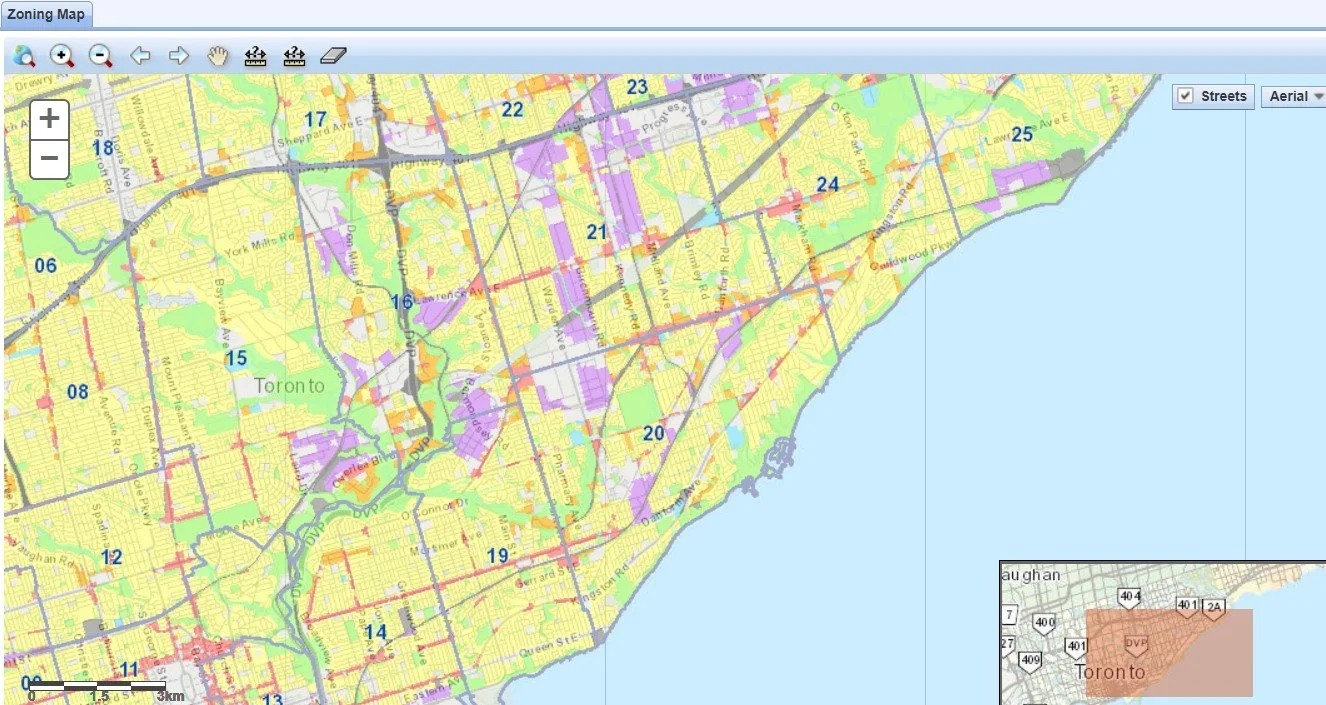Select the zoom out magnifier tool
1326x705 pixels.
coord(100,56)
